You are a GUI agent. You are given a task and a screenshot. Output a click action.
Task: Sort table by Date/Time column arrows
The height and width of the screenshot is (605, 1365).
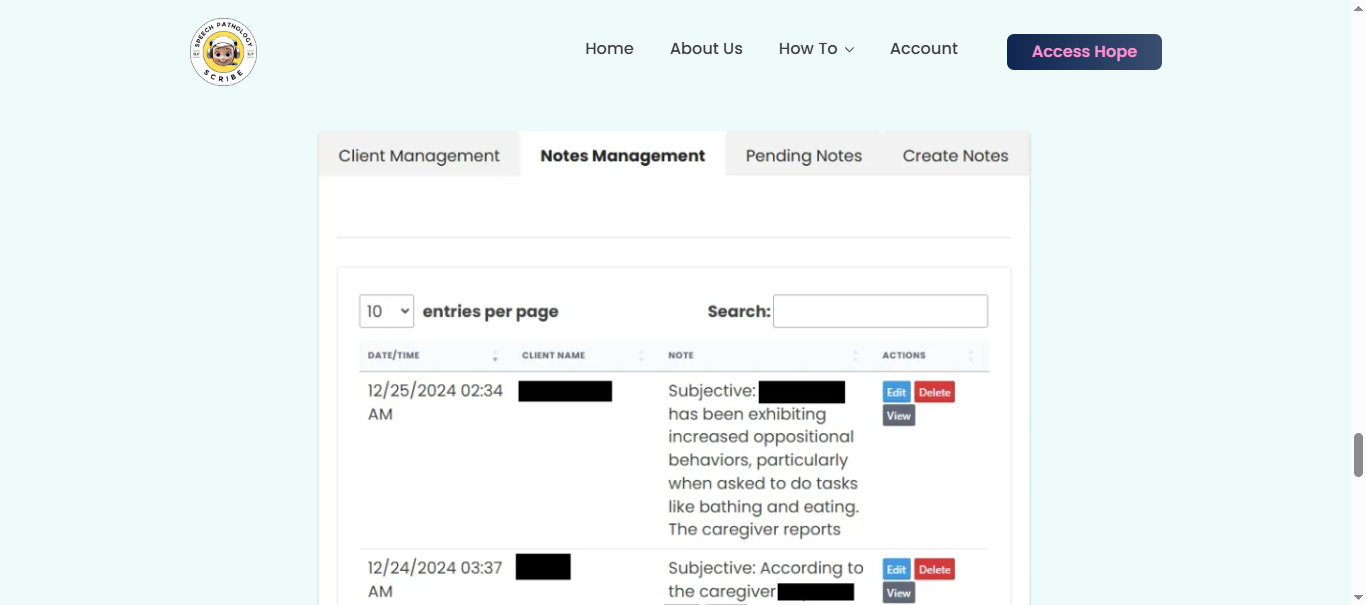[495, 356]
